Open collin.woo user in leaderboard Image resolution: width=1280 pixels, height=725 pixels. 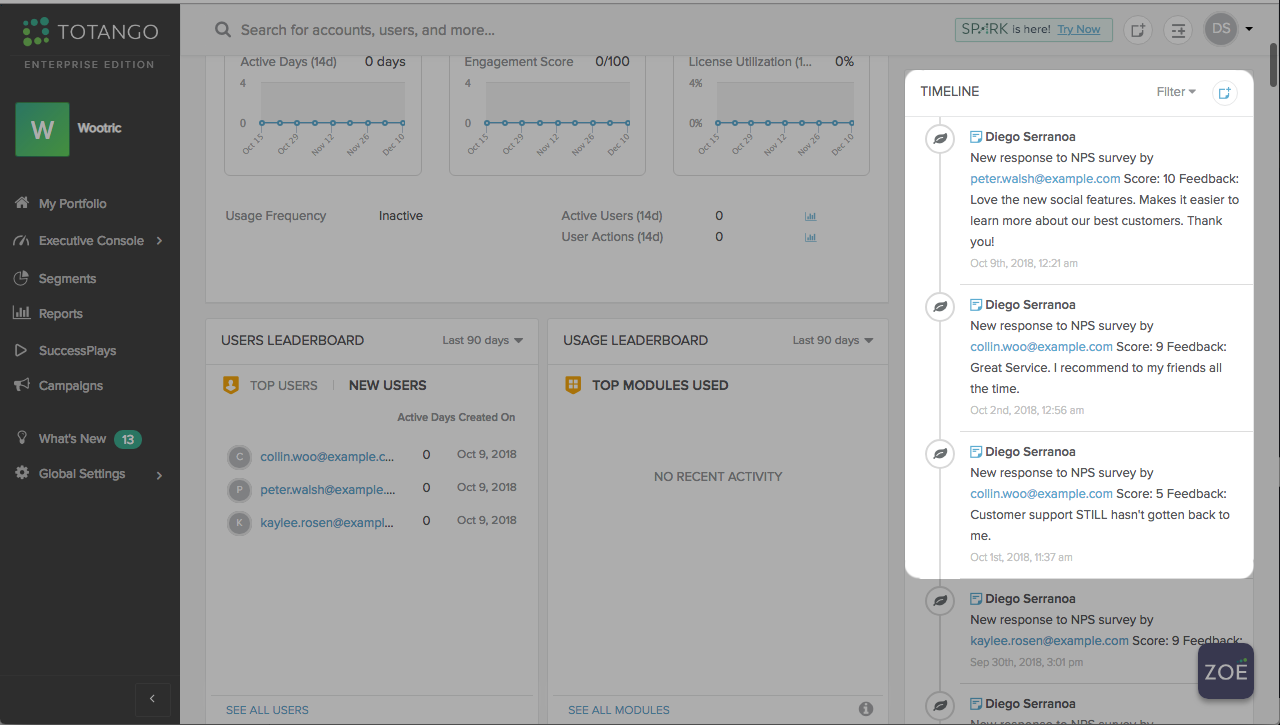click(x=327, y=456)
